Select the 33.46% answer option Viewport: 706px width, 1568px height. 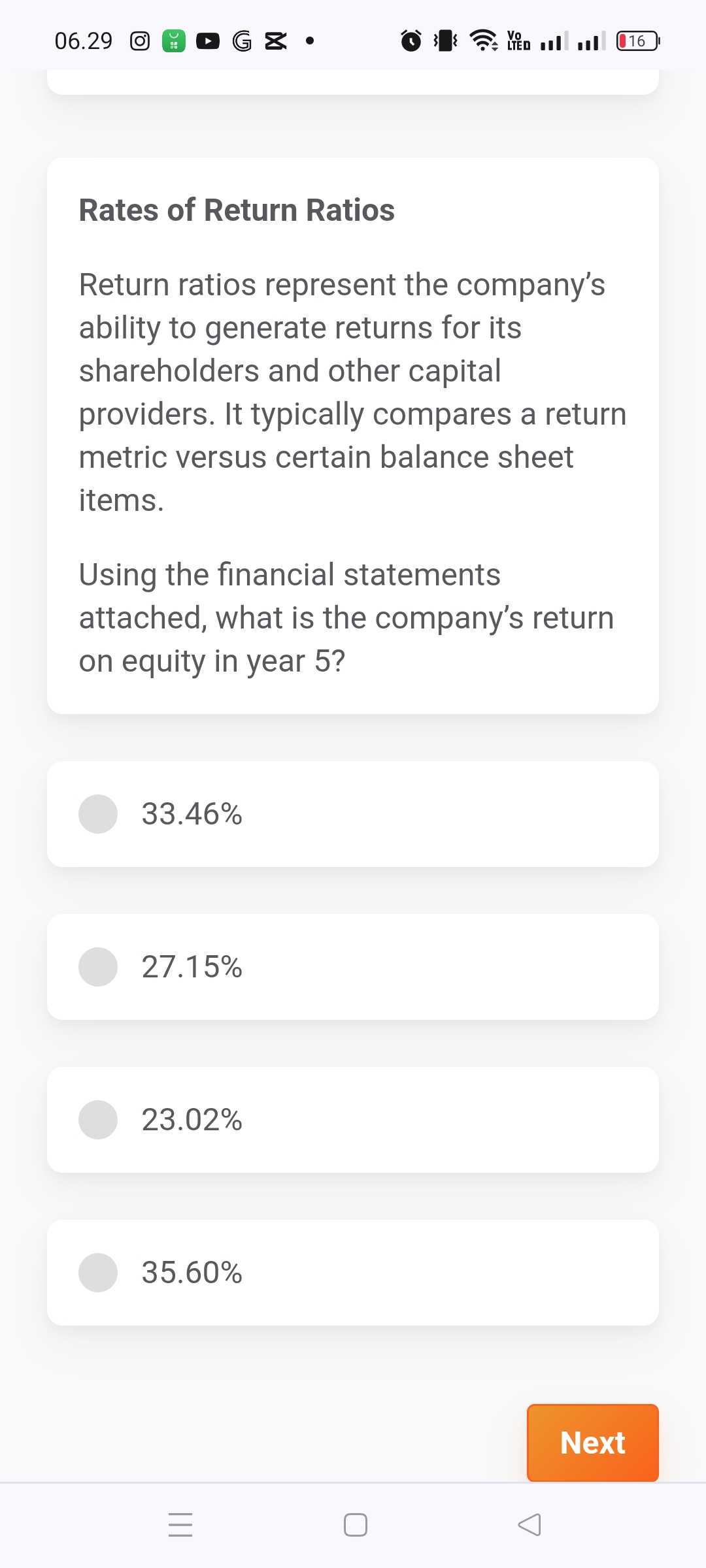tap(353, 813)
